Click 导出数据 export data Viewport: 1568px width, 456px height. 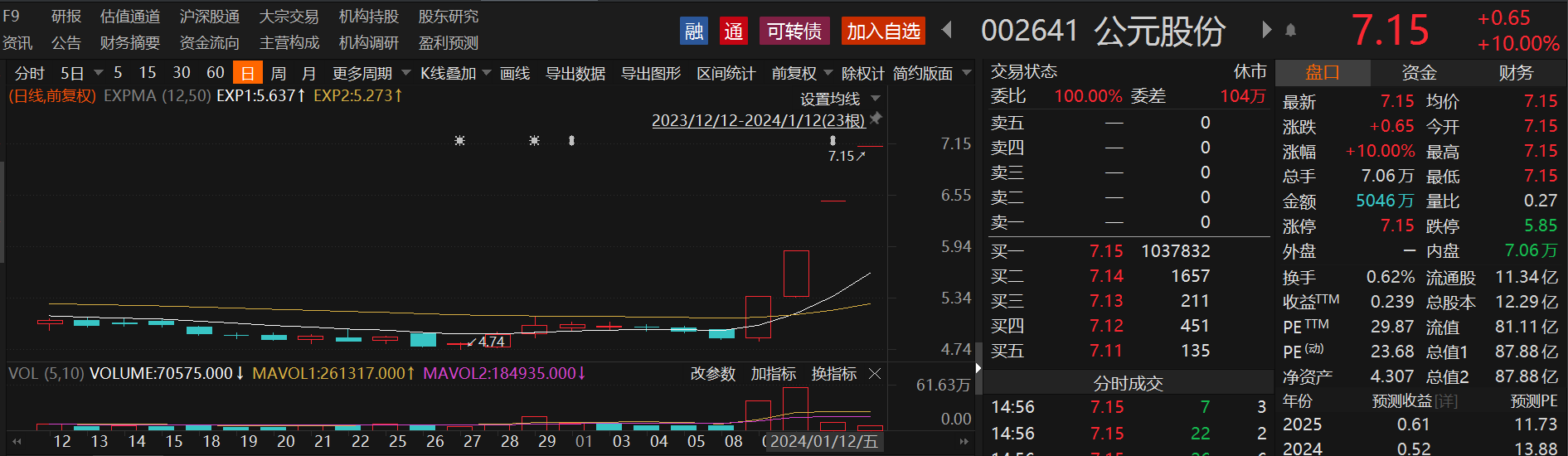[x=575, y=73]
